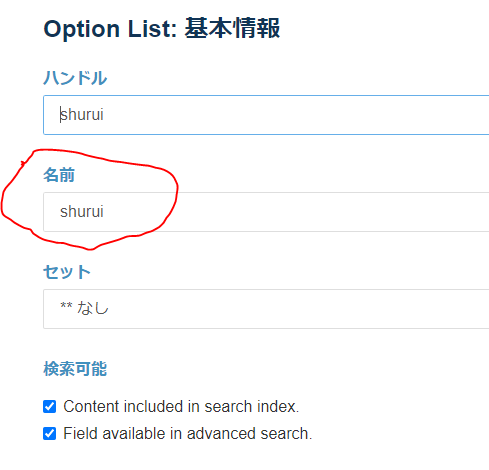Click into the 名前 text field
The image size is (489, 470).
[x=266, y=212]
